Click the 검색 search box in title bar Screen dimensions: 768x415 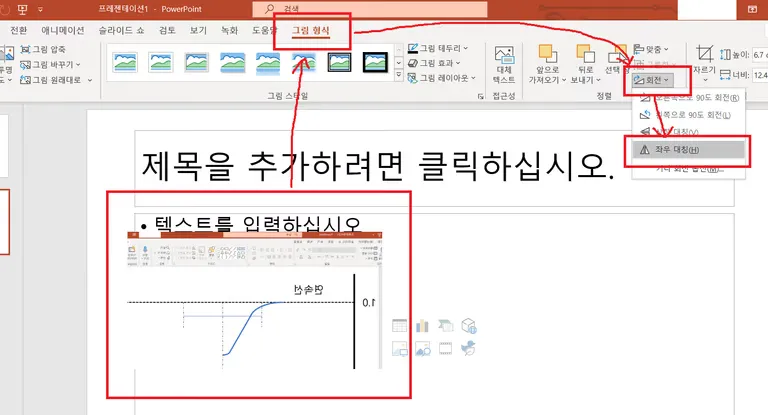(x=370, y=9)
